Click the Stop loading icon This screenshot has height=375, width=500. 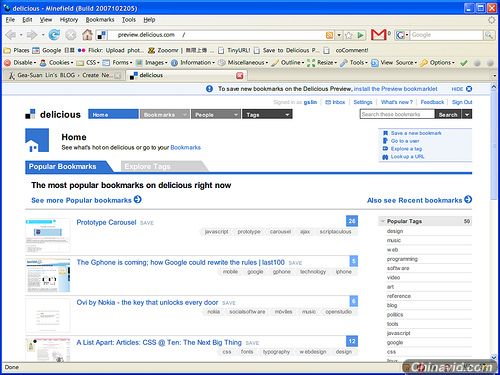[70, 35]
